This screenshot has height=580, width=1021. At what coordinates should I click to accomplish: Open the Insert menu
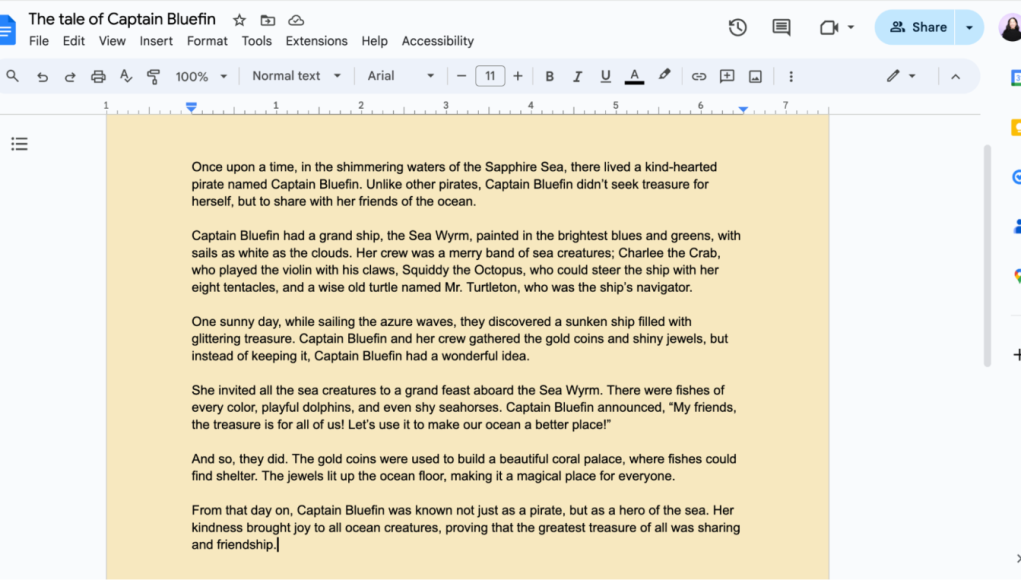pyautogui.click(x=156, y=41)
